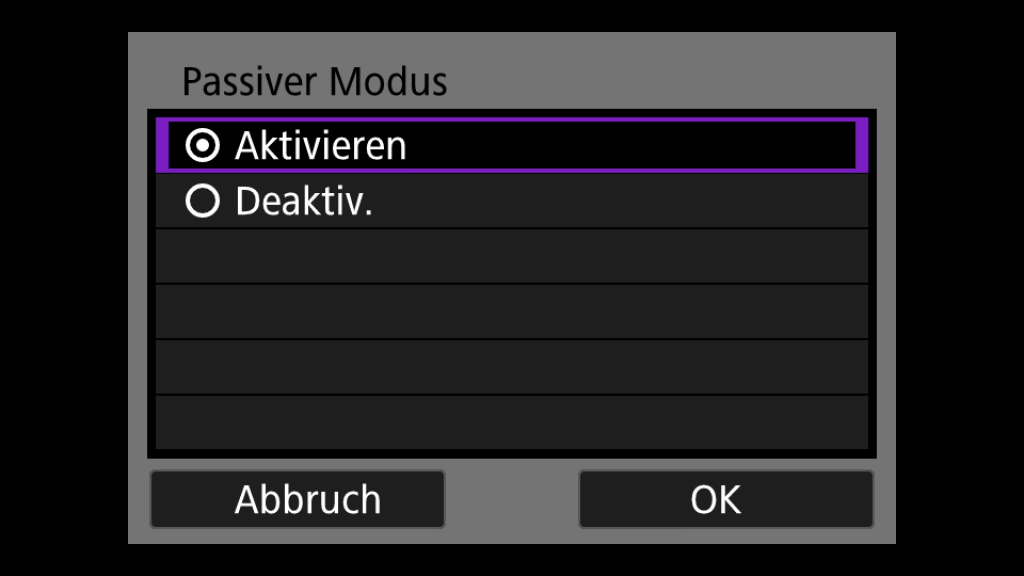1024x576 pixels.
Task: Click the filled radio circle icon beside Aktivieren
Action: coord(202,145)
